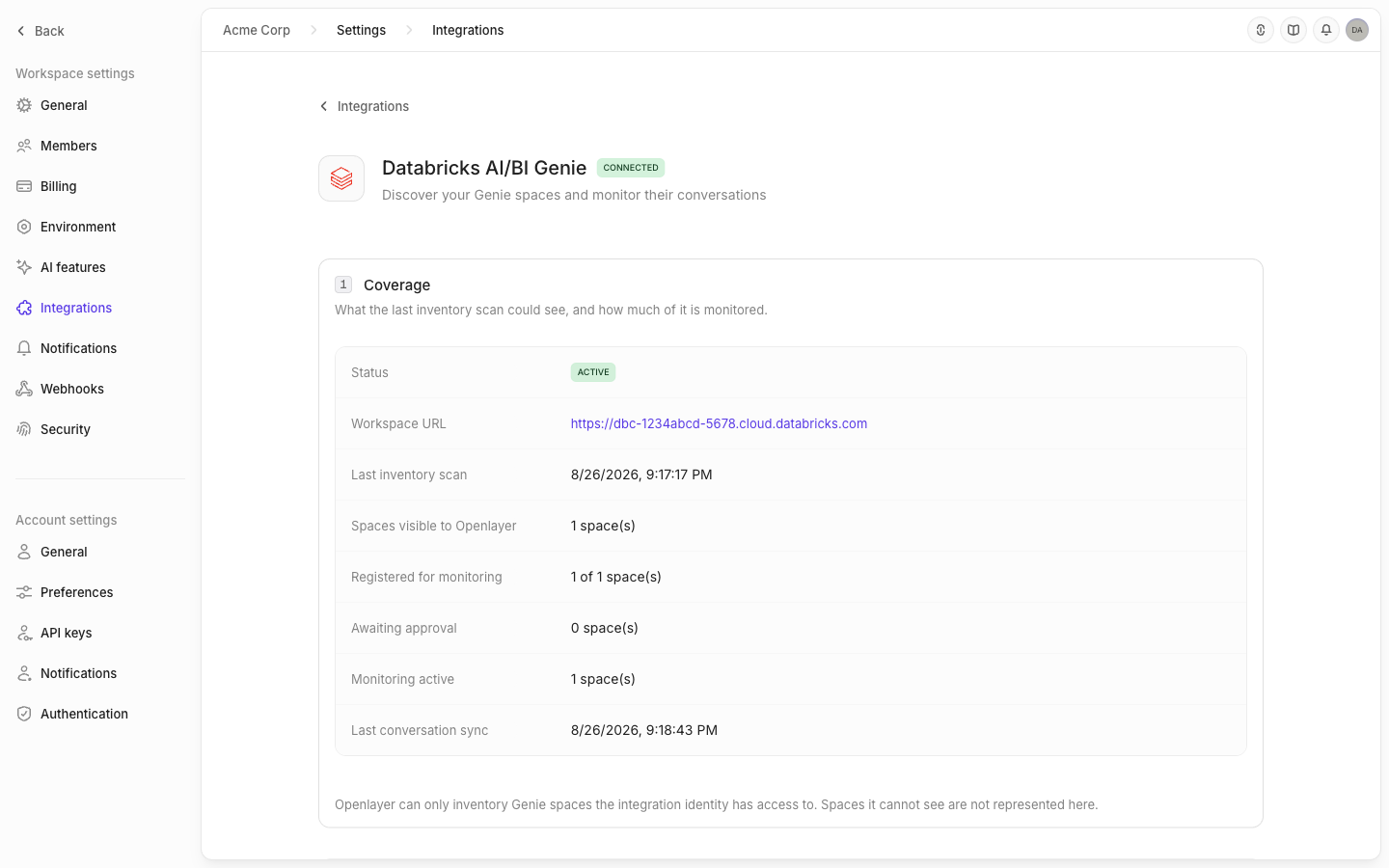Click the leftmost round header icon
This screenshot has width=1389, height=868.
(x=1261, y=30)
